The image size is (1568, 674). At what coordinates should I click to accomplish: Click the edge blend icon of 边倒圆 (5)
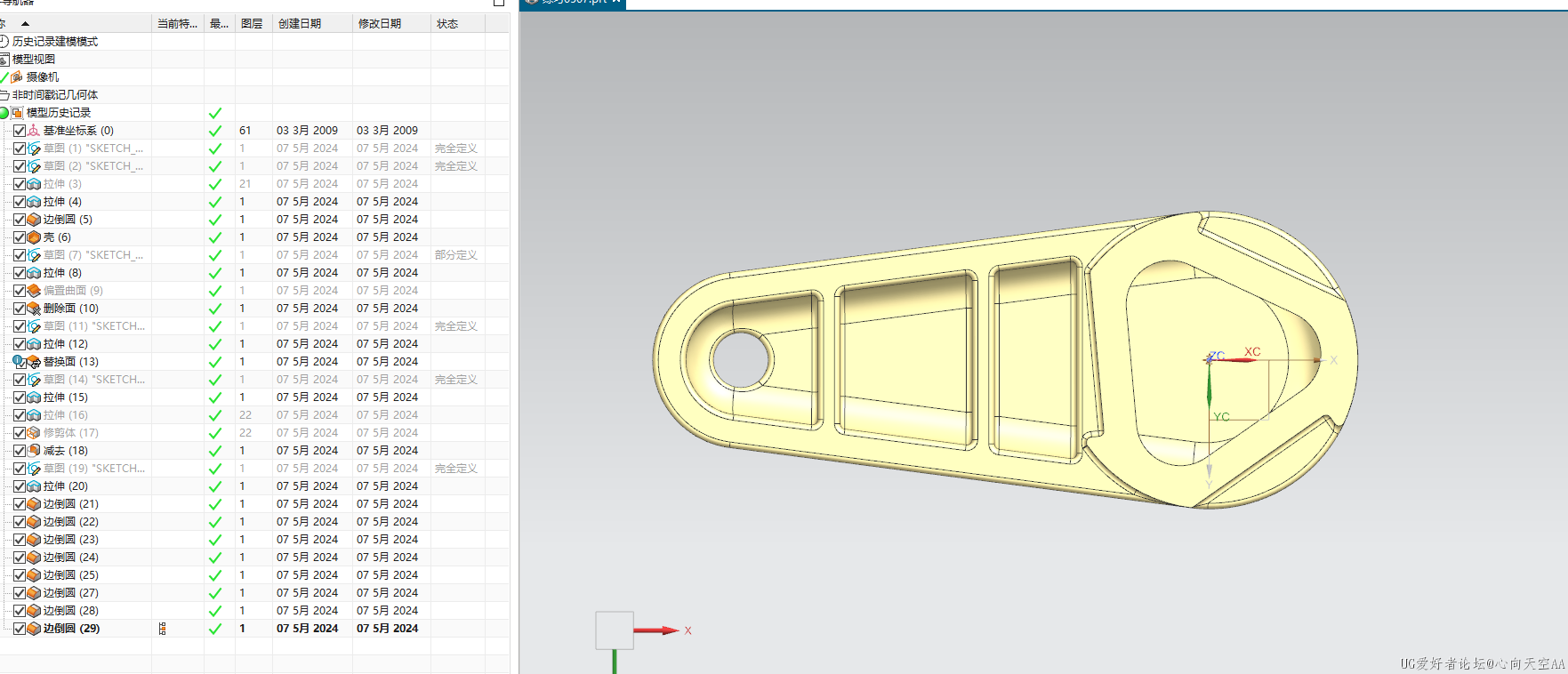34,220
